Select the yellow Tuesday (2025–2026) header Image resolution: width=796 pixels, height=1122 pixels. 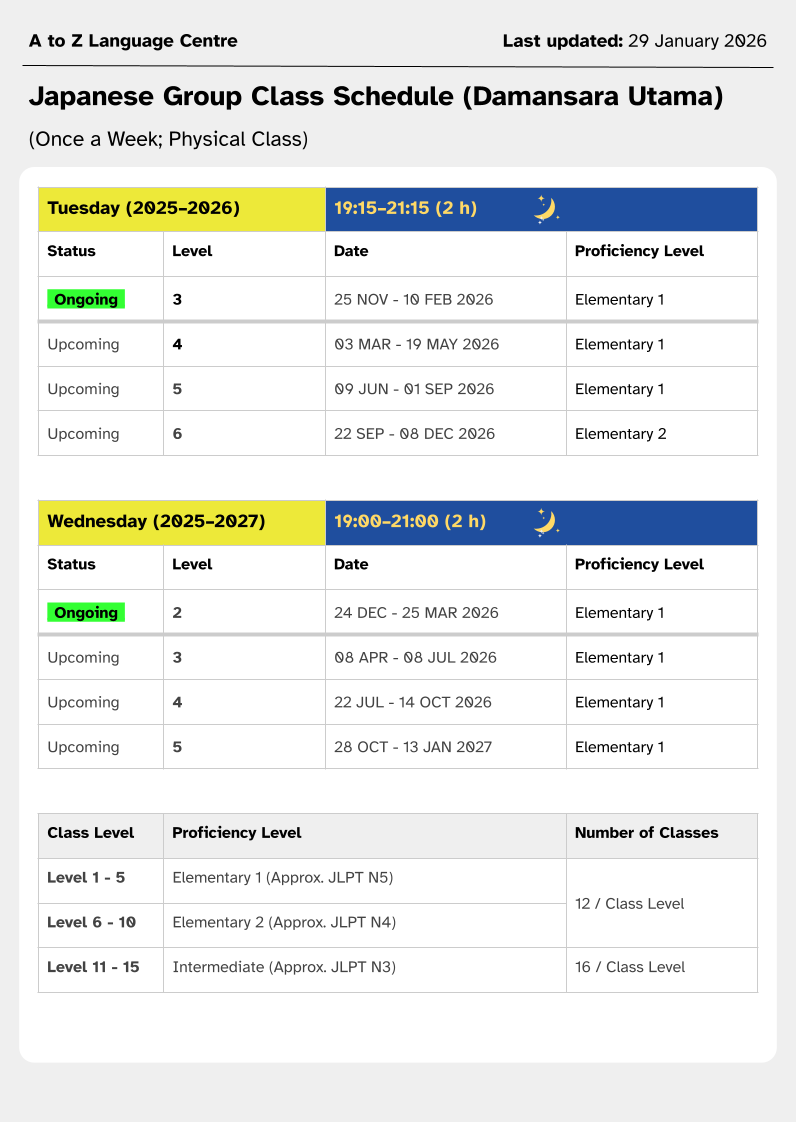144,209
